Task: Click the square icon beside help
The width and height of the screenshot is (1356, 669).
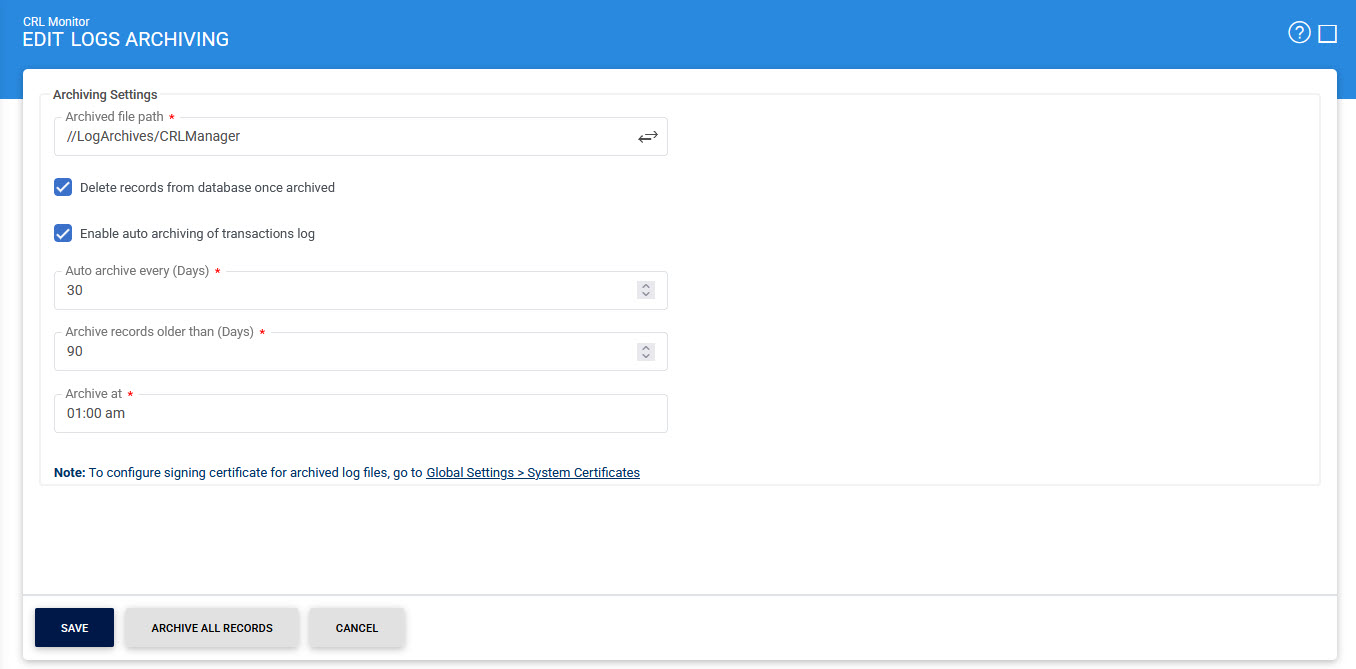Action: point(1327,34)
